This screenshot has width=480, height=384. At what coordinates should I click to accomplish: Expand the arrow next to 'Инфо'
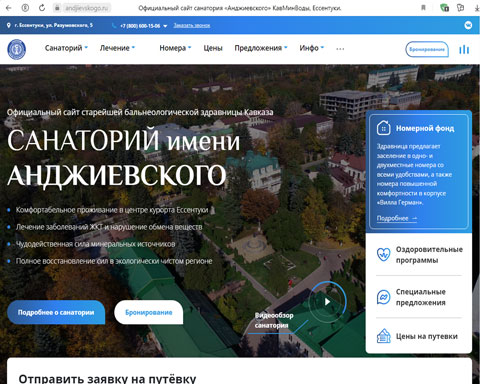pos(322,48)
